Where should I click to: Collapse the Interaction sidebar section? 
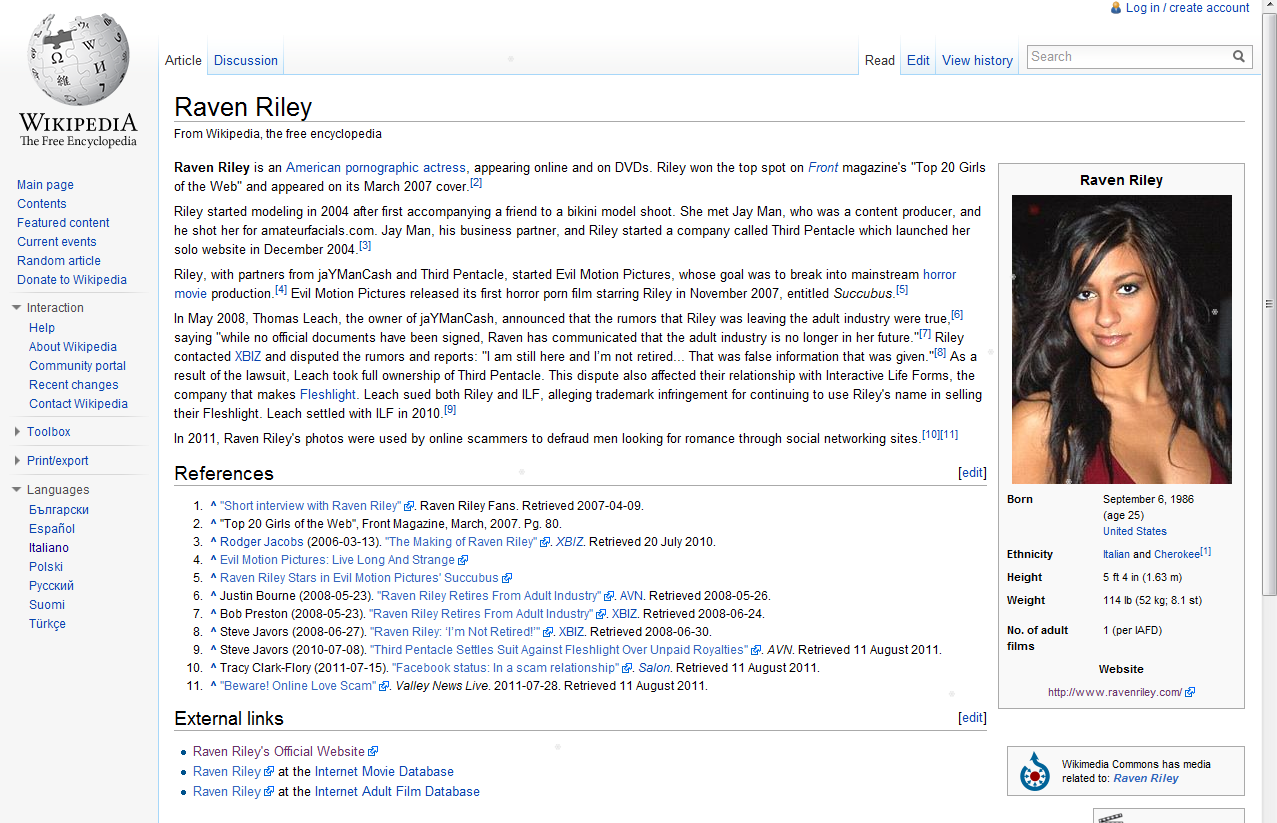click(16, 308)
